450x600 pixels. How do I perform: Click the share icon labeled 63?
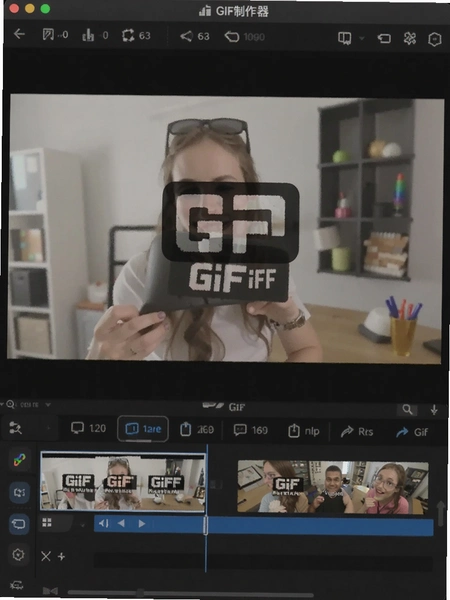click(x=186, y=36)
